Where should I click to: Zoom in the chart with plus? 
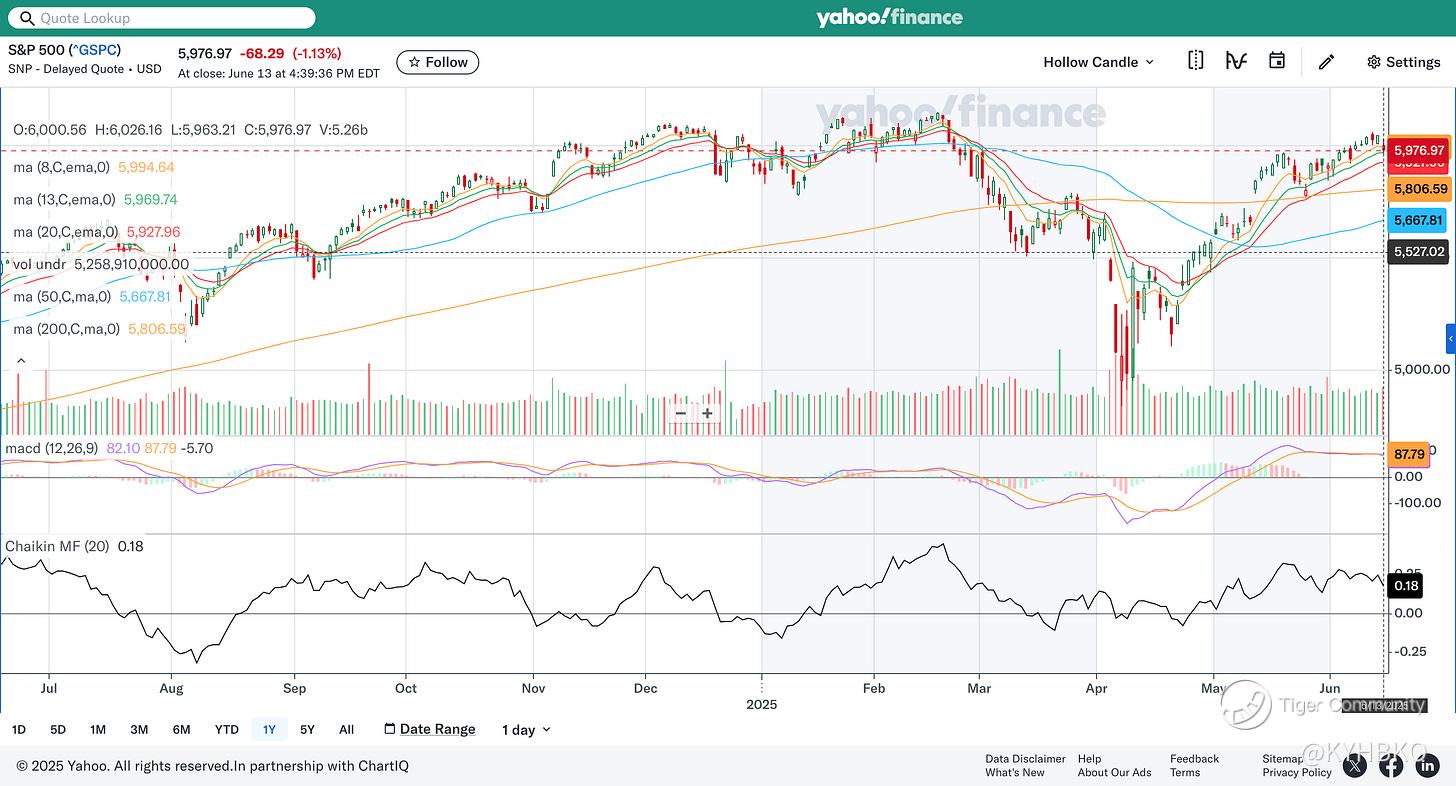707,413
